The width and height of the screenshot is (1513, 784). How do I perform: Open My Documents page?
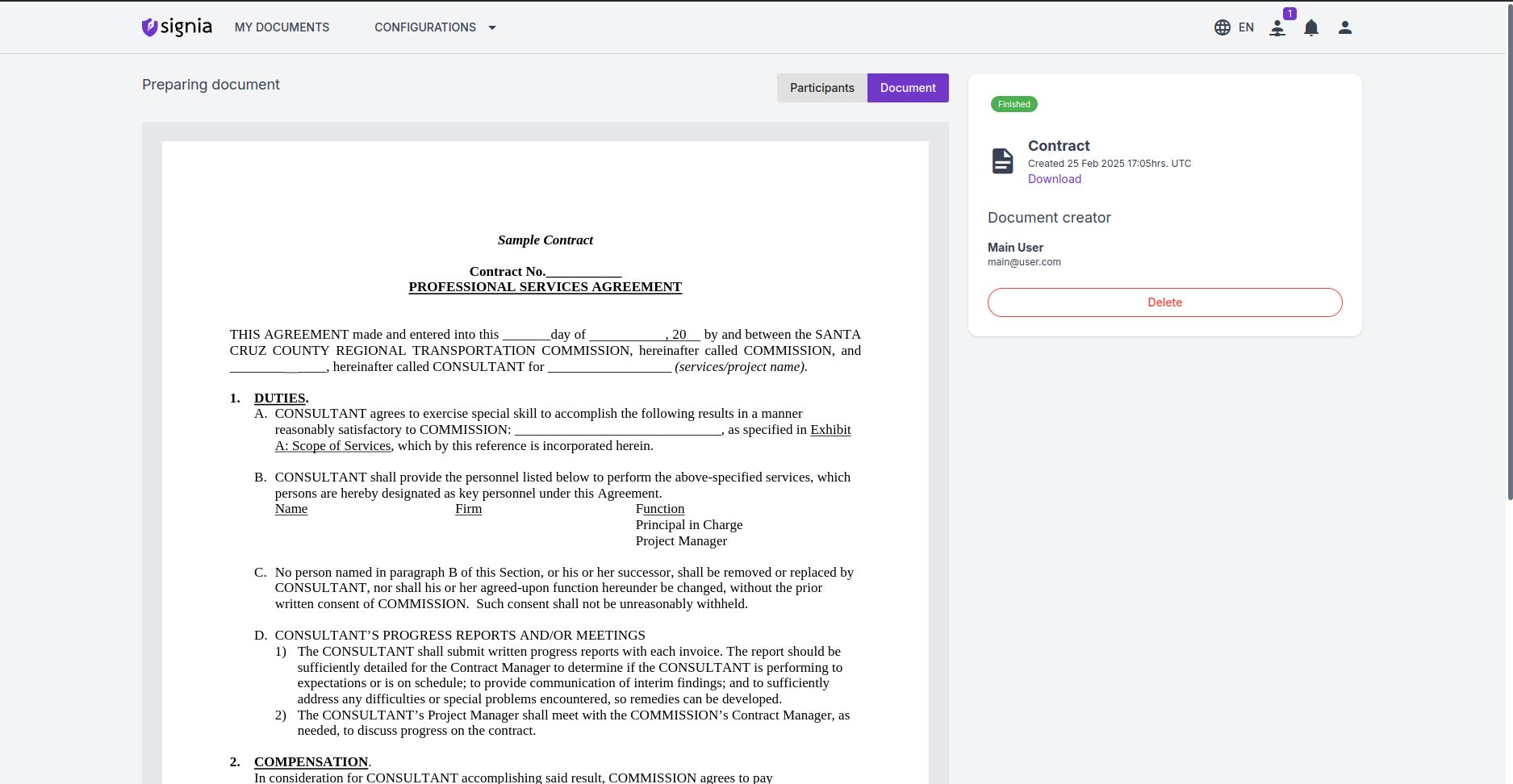point(282,27)
